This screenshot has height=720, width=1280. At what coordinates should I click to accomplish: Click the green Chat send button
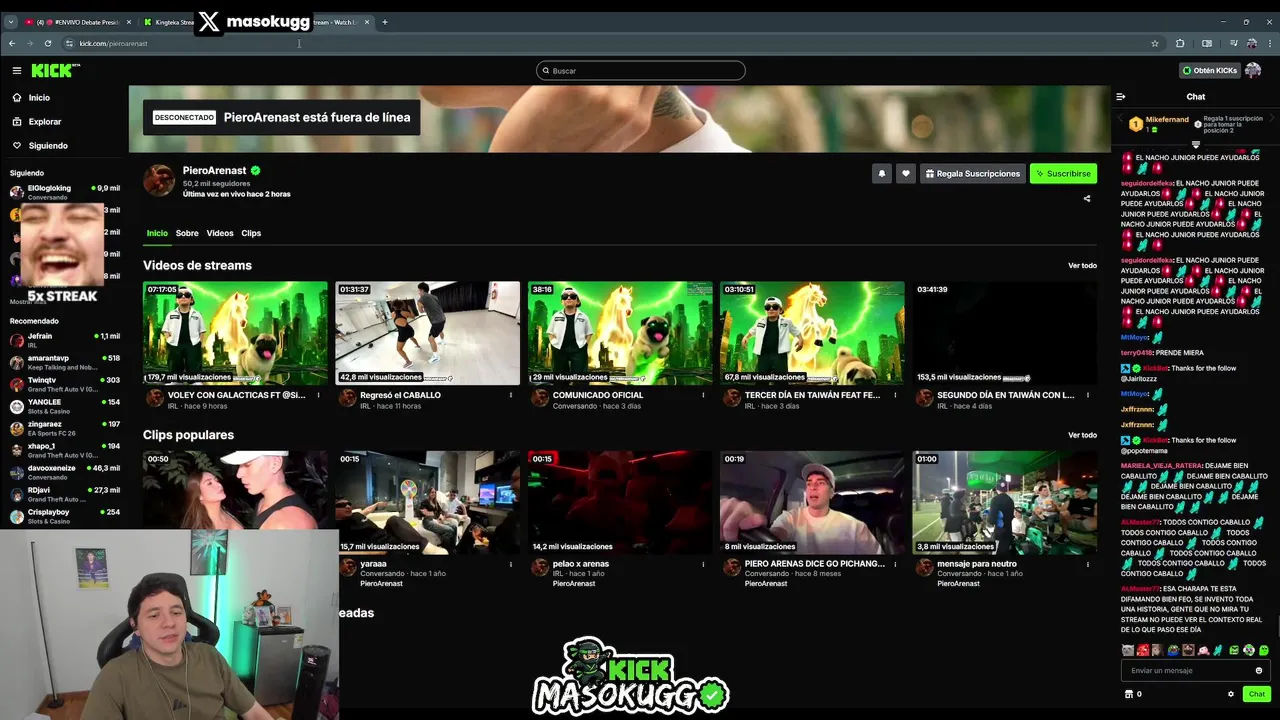click(x=1257, y=694)
